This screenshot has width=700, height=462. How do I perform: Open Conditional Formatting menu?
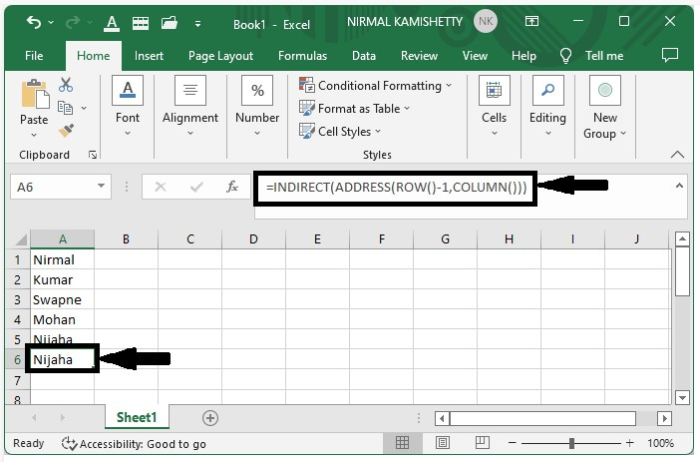pyautogui.click(x=375, y=85)
